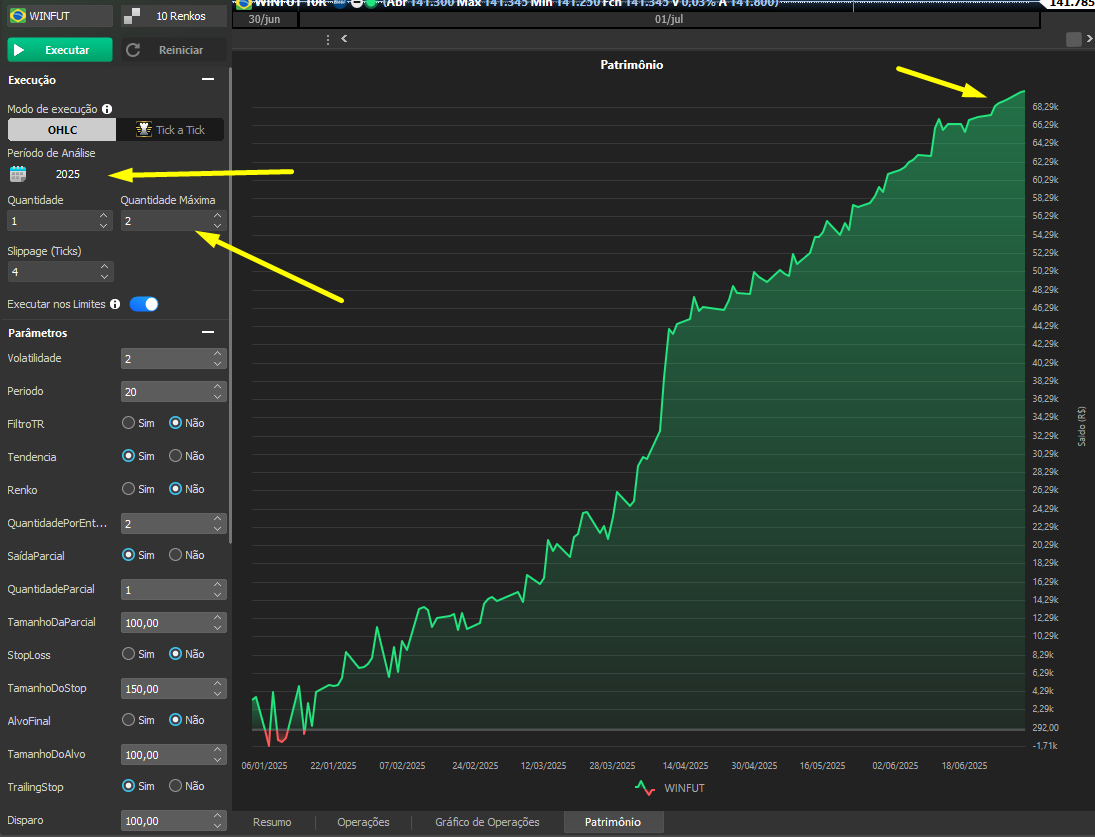Toggle the Executar nos Limites switch
The image size is (1095, 837).
144,304
